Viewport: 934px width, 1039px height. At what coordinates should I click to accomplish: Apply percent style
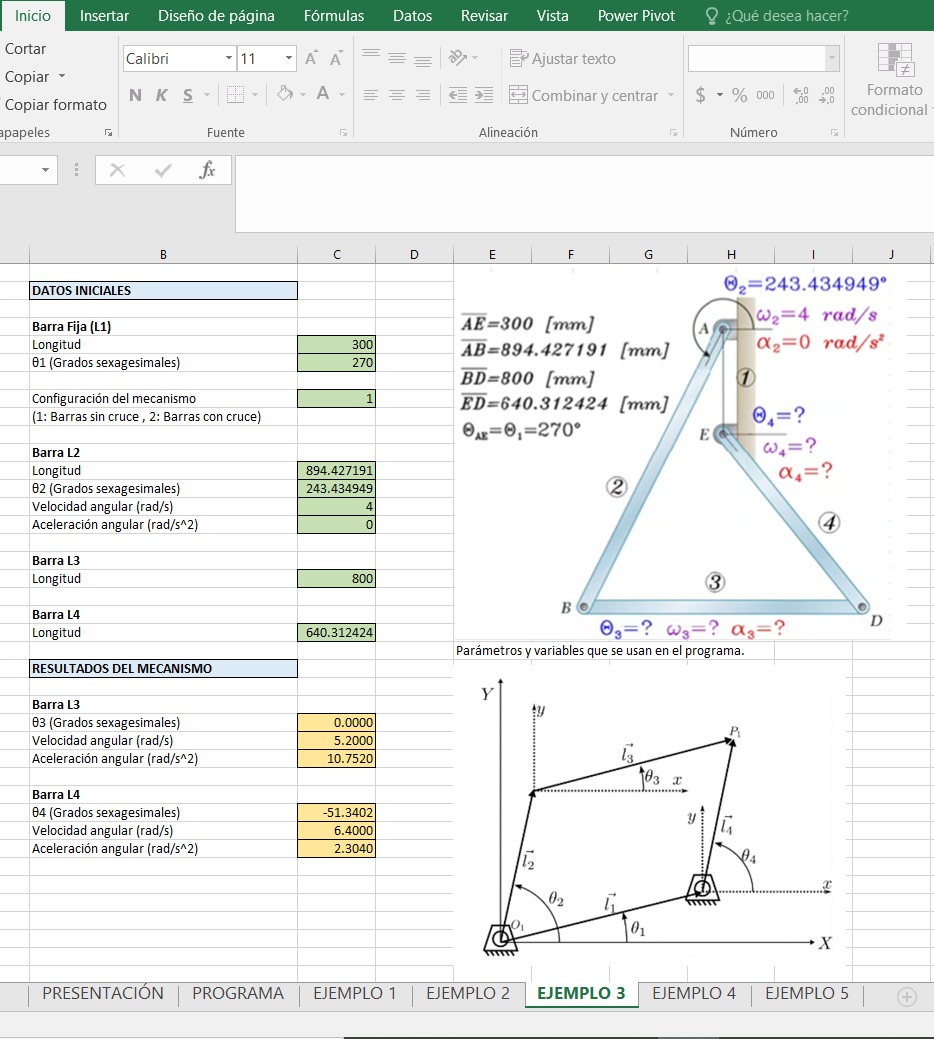[739, 95]
